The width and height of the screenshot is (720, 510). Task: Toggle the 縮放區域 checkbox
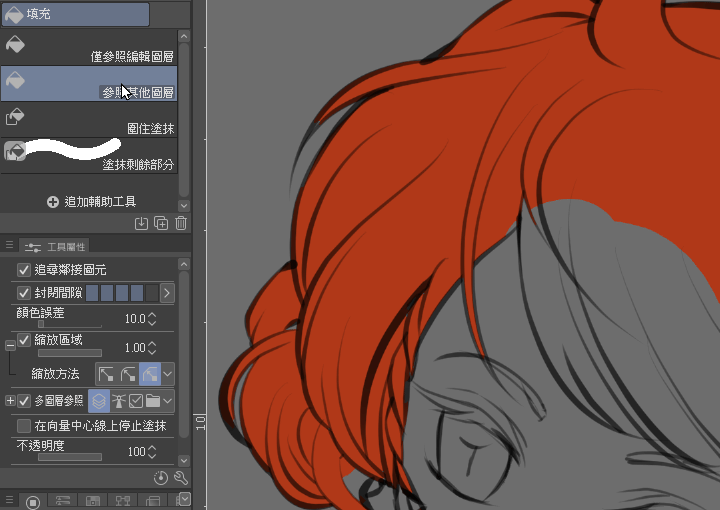click(24, 340)
